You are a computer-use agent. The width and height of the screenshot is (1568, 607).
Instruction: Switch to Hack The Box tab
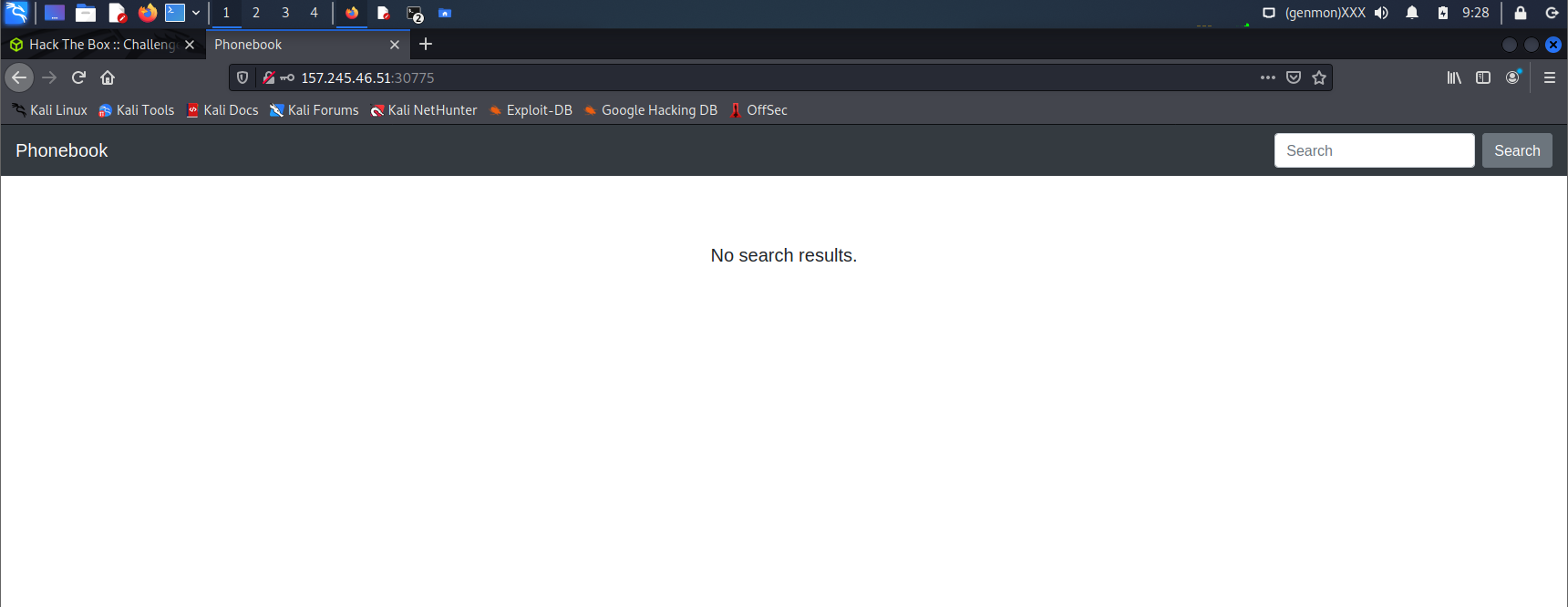pyautogui.click(x=100, y=45)
